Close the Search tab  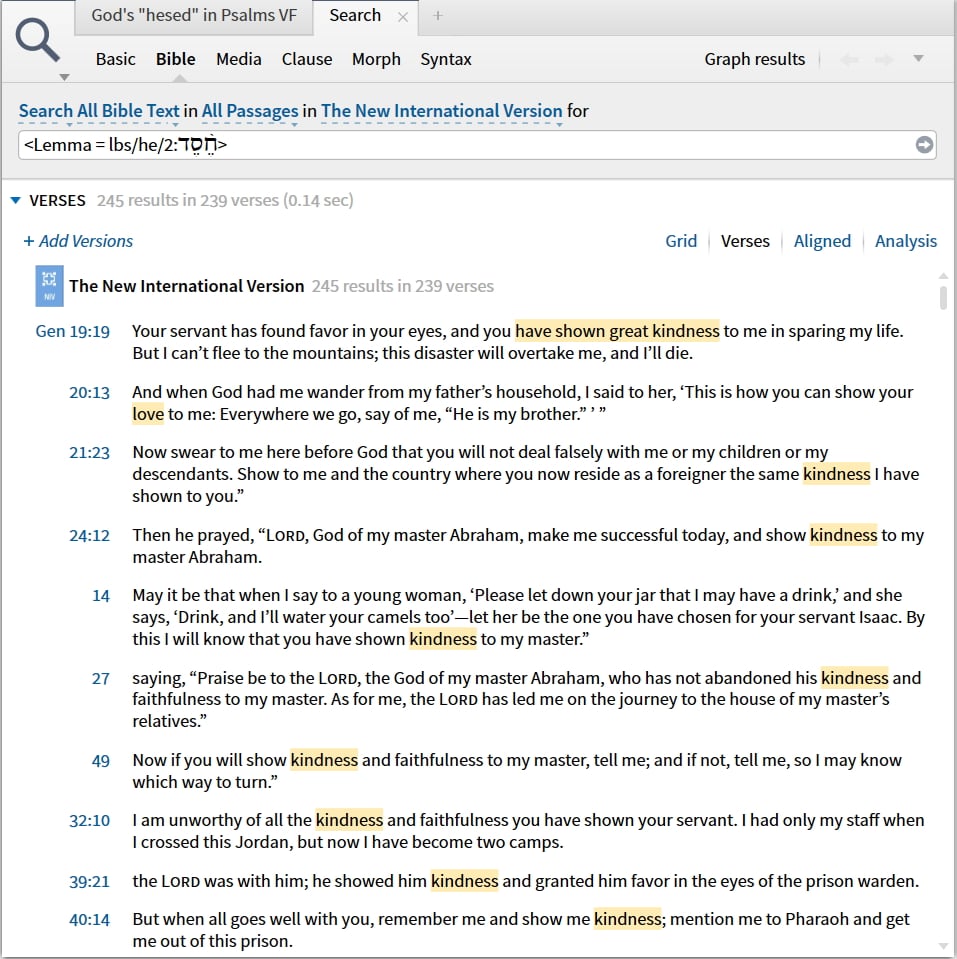(x=403, y=17)
